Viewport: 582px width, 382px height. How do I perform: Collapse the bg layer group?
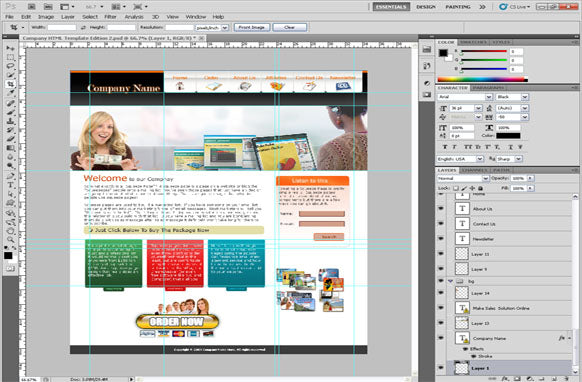click(x=450, y=281)
